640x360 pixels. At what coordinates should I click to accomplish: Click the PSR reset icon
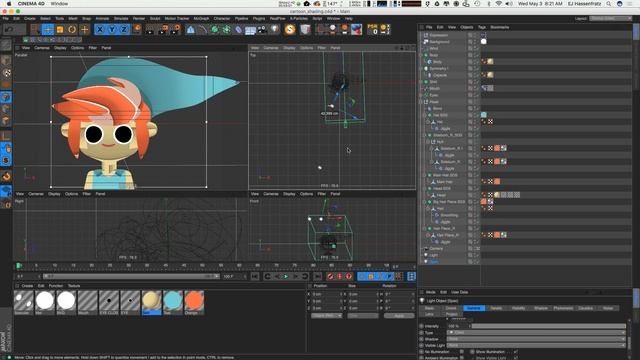373,29
